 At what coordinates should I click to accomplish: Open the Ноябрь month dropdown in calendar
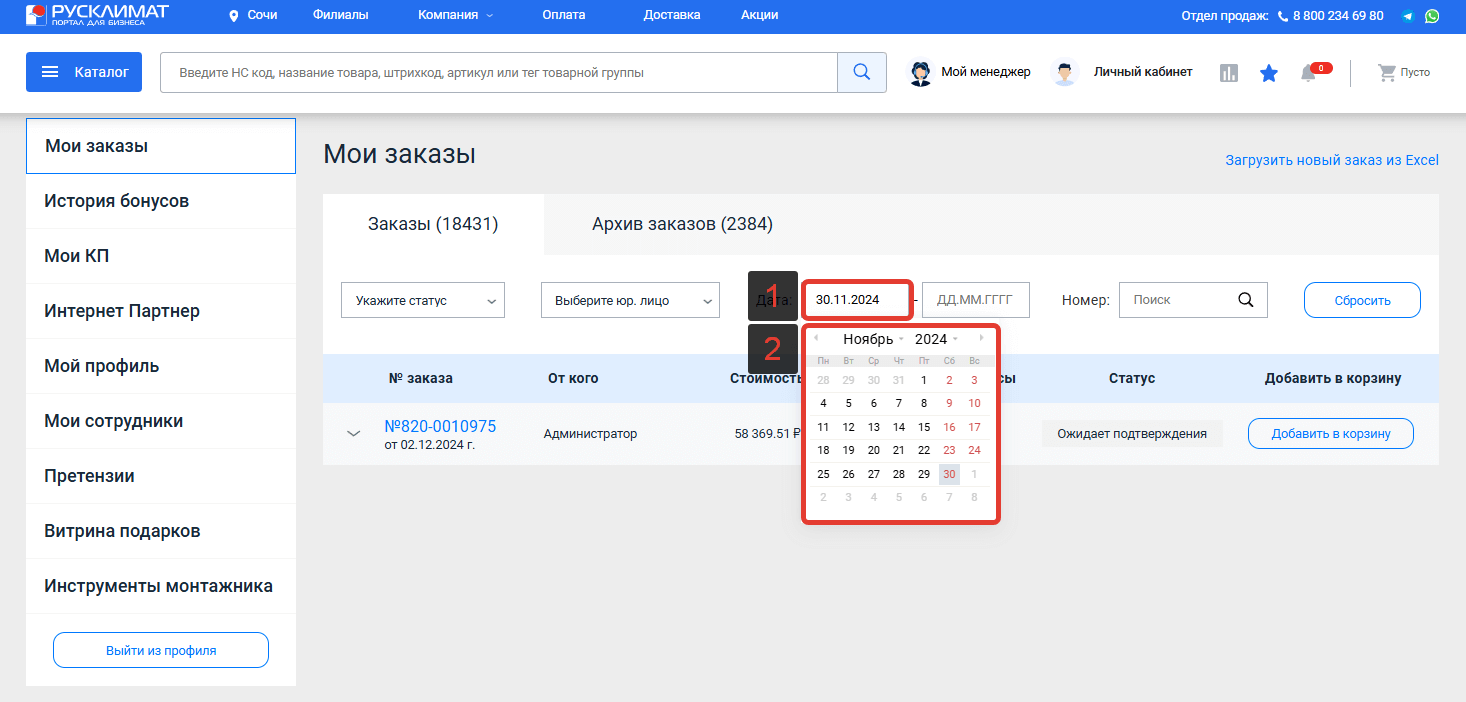tap(873, 339)
